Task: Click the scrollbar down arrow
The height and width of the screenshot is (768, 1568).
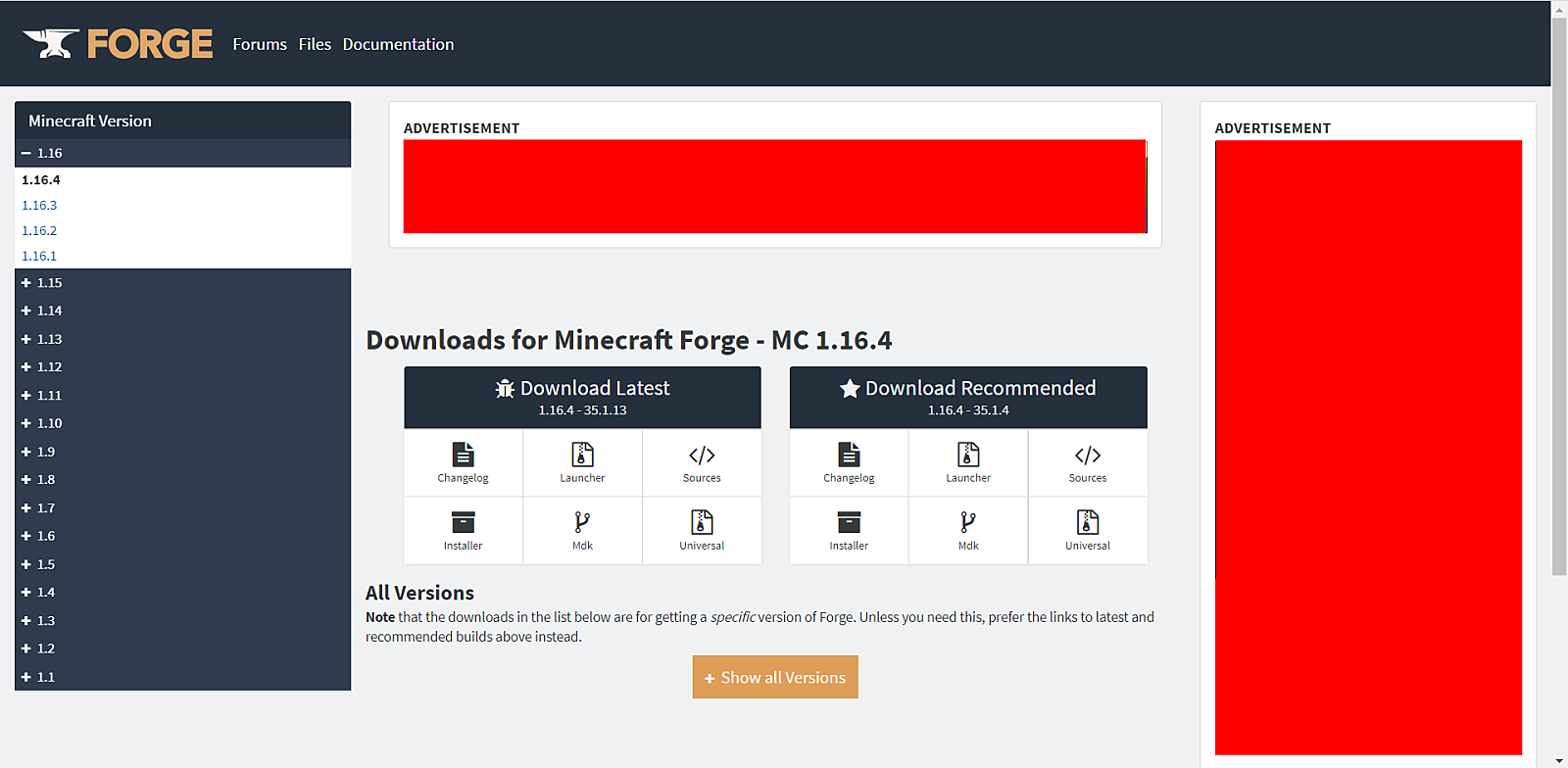Action: [x=1559, y=760]
